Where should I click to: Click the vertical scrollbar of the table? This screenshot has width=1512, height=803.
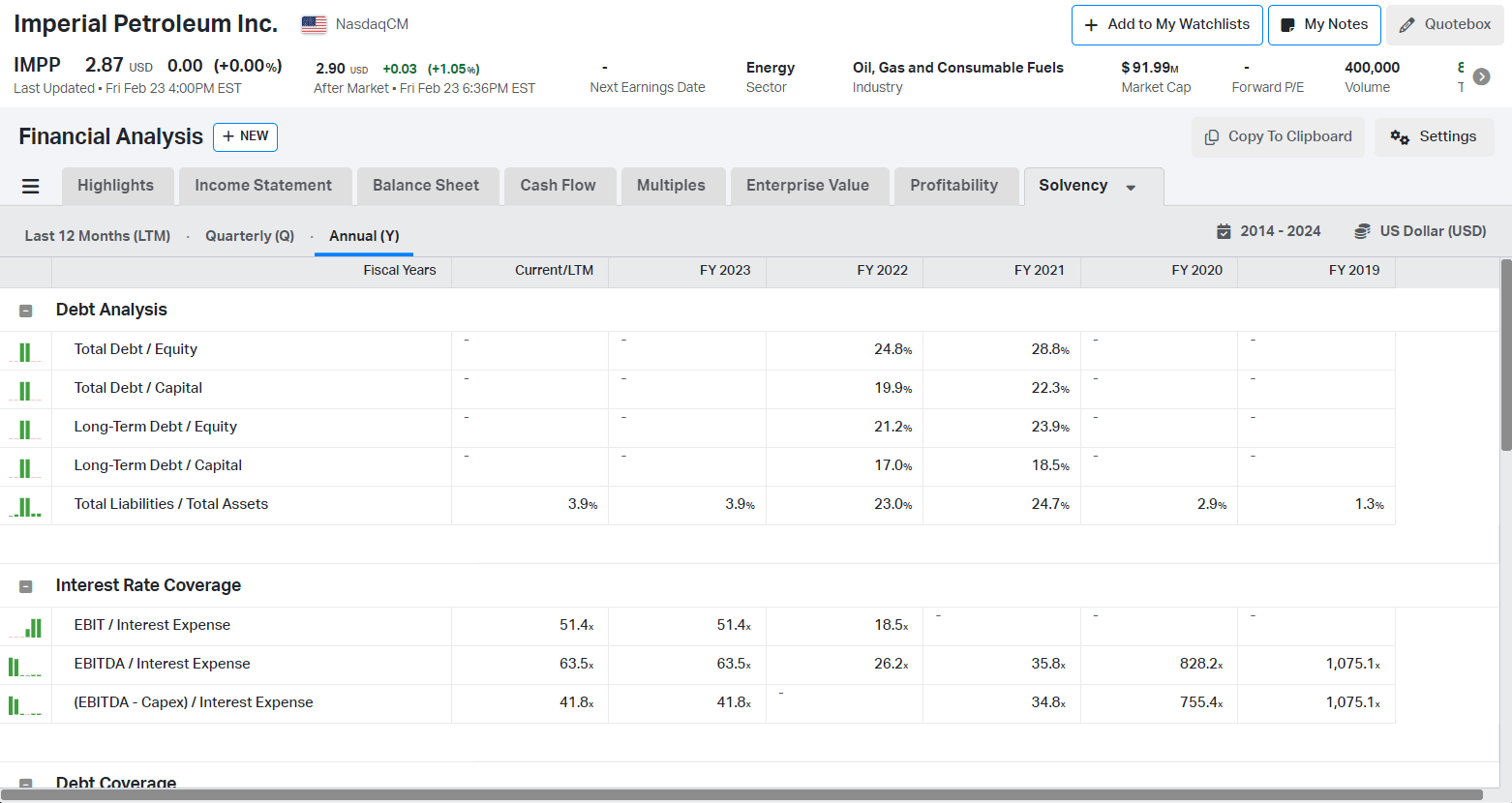(1505, 355)
